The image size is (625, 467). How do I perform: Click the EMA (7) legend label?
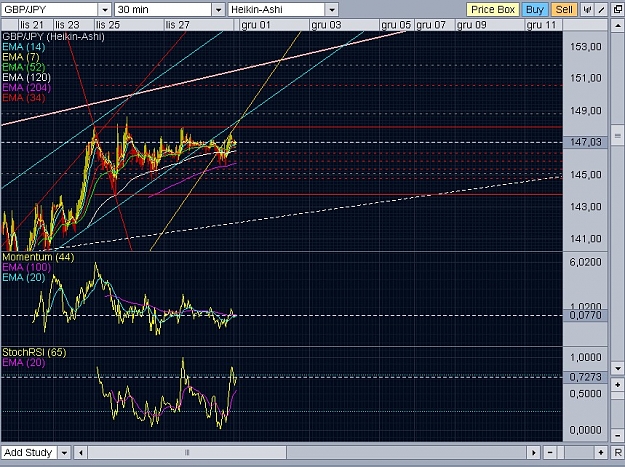(x=21, y=57)
